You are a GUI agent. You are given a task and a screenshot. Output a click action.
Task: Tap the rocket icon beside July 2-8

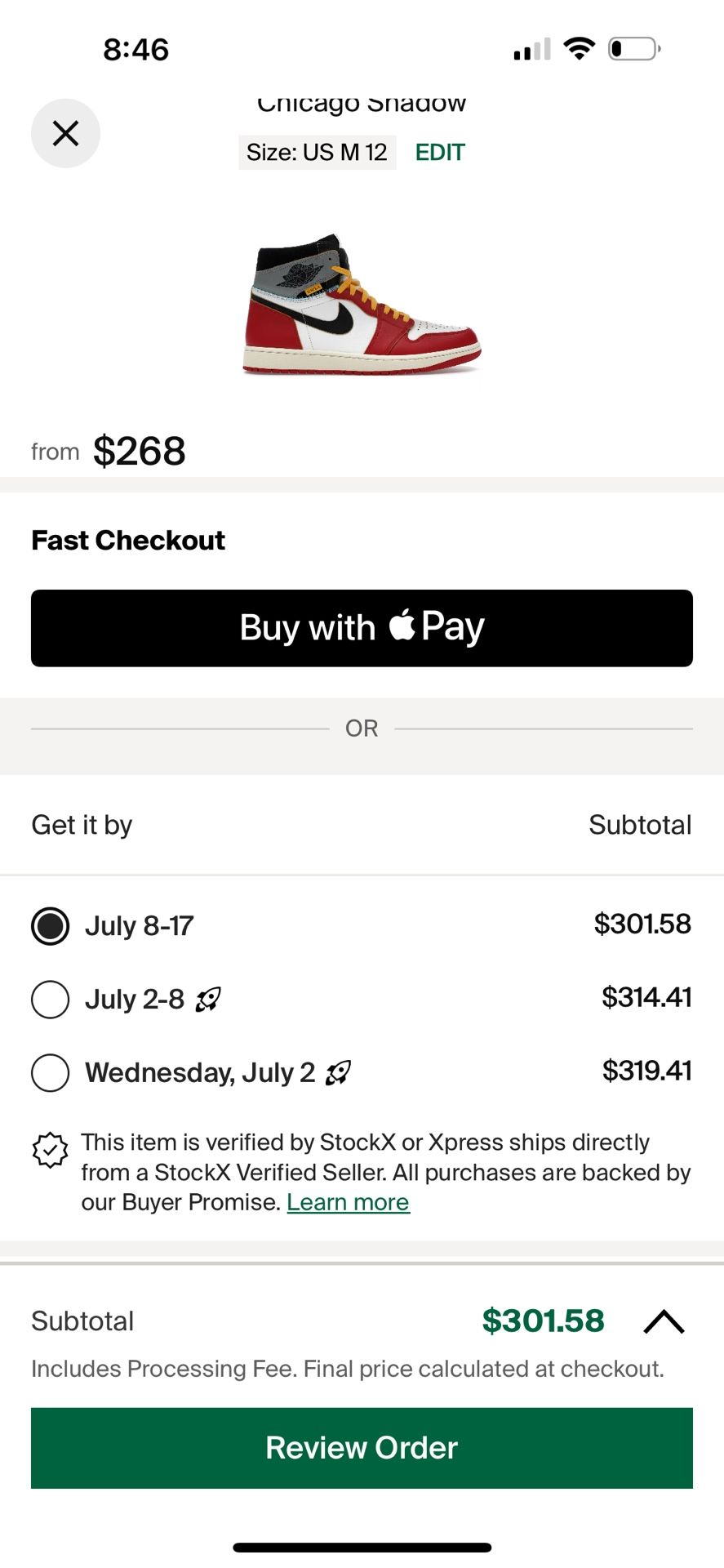(x=208, y=999)
